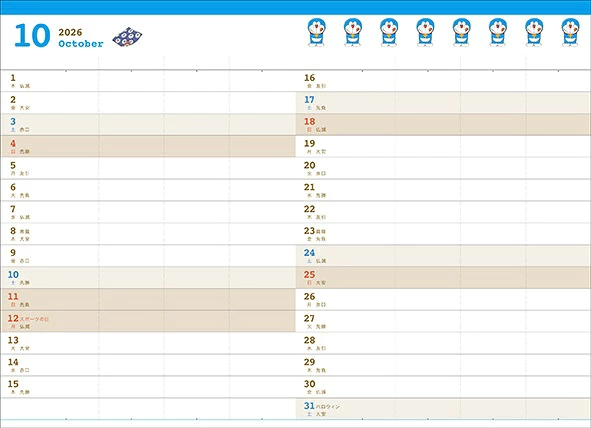Select the date number 9 entry
The height and width of the screenshot is (428, 591).
coord(13,253)
